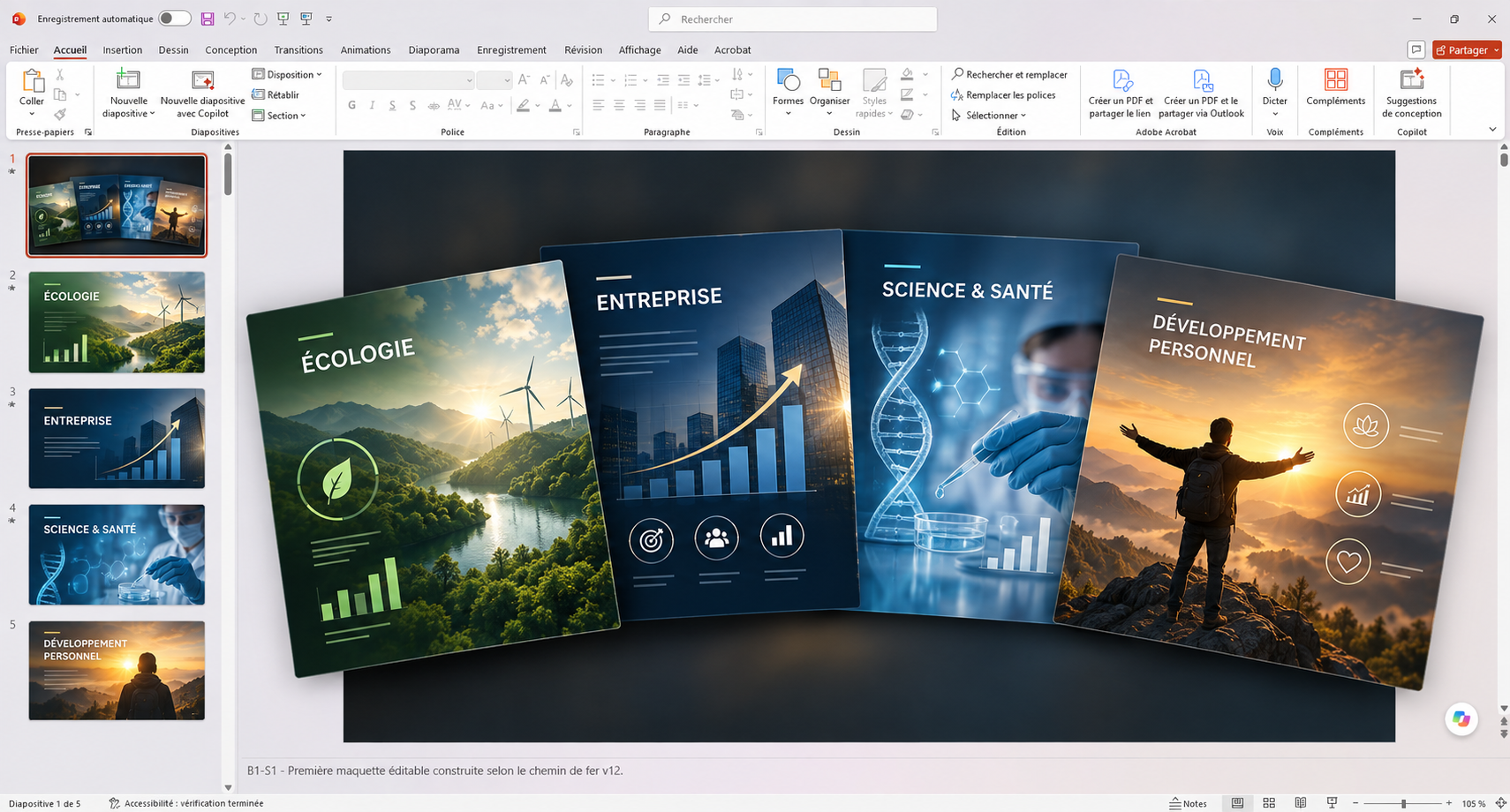This screenshot has width=1510, height=812.
Task: Open the Fichier menu
Action: pos(24,49)
